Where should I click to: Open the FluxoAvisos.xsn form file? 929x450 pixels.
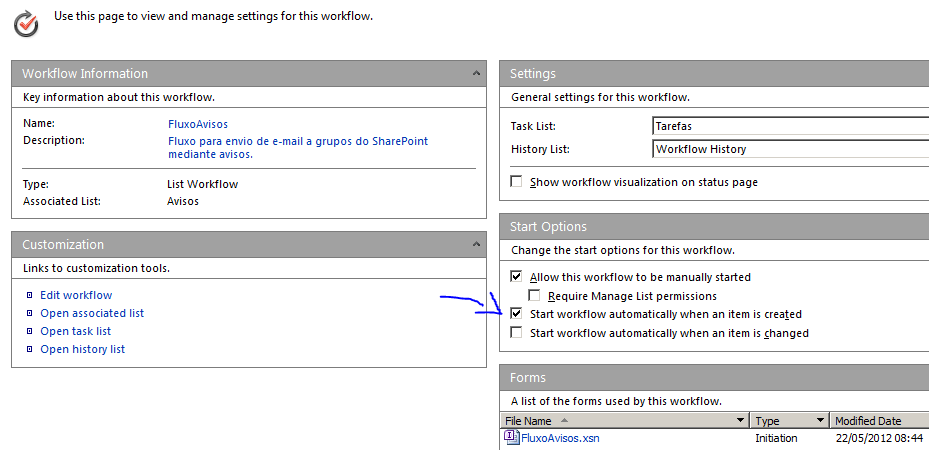[560, 438]
